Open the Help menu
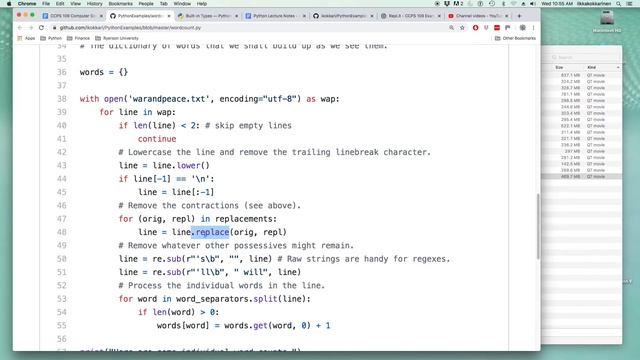This screenshot has width=640, height=360. click(202, 4)
